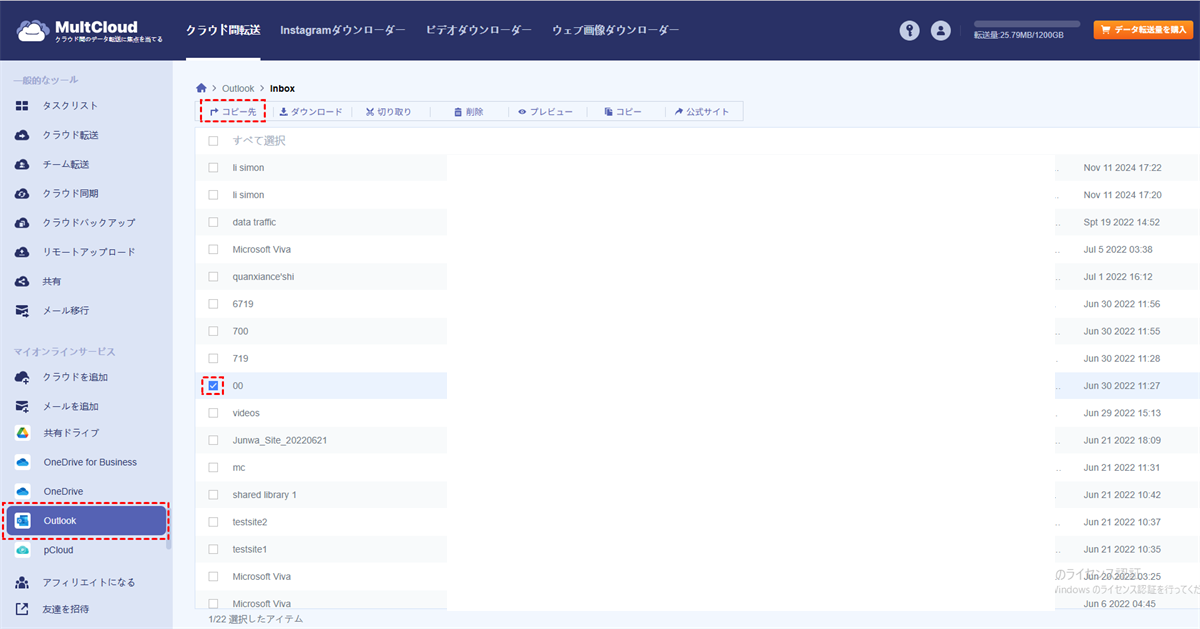
Task: Click the Download (ダウンロード) toolbar button
Action: click(310, 112)
